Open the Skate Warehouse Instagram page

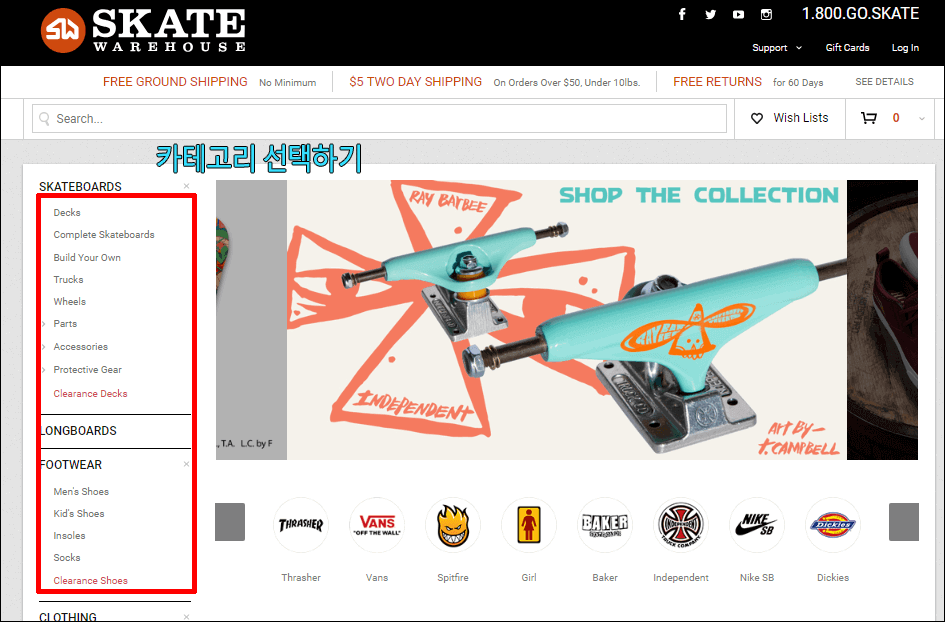click(767, 14)
